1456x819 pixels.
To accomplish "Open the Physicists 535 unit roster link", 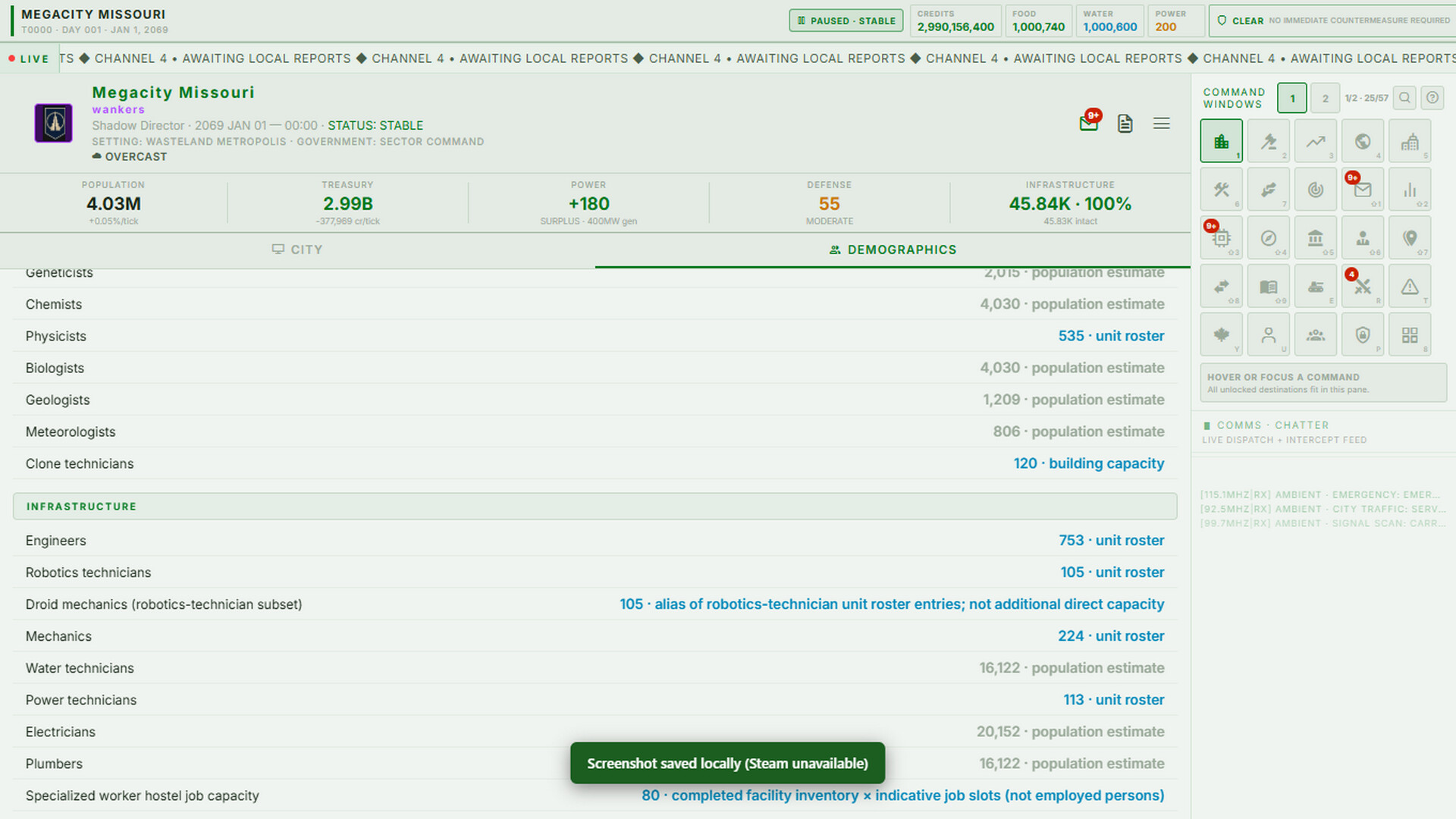I will click(1111, 336).
